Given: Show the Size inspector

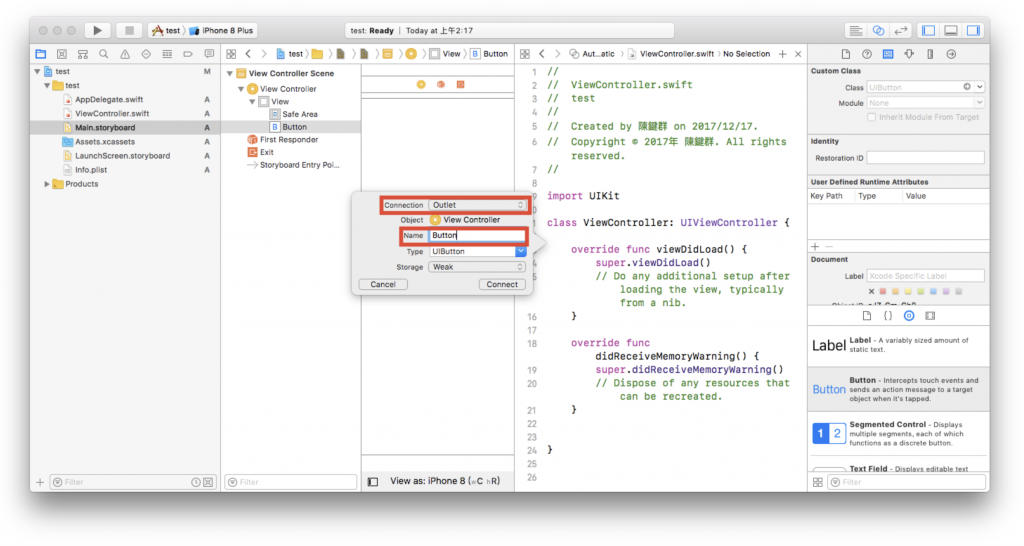Looking at the screenshot, I should [930, 54].
